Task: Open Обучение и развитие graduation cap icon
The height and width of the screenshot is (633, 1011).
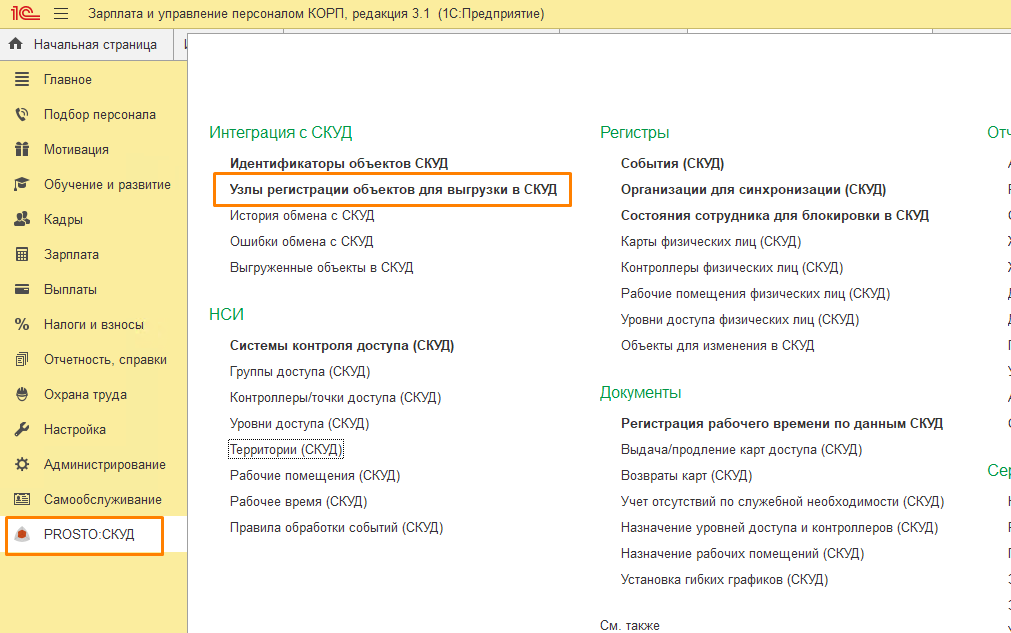Action: coord(22,185)
